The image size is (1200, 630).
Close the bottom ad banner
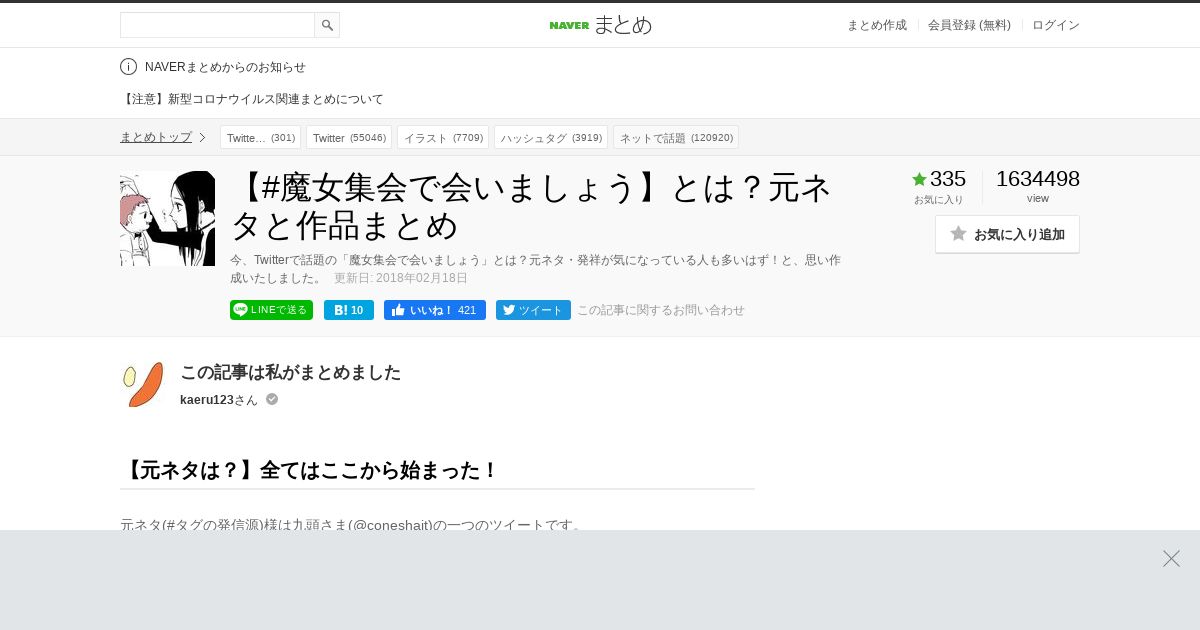pyautogui.click(x=1171, y=558)
